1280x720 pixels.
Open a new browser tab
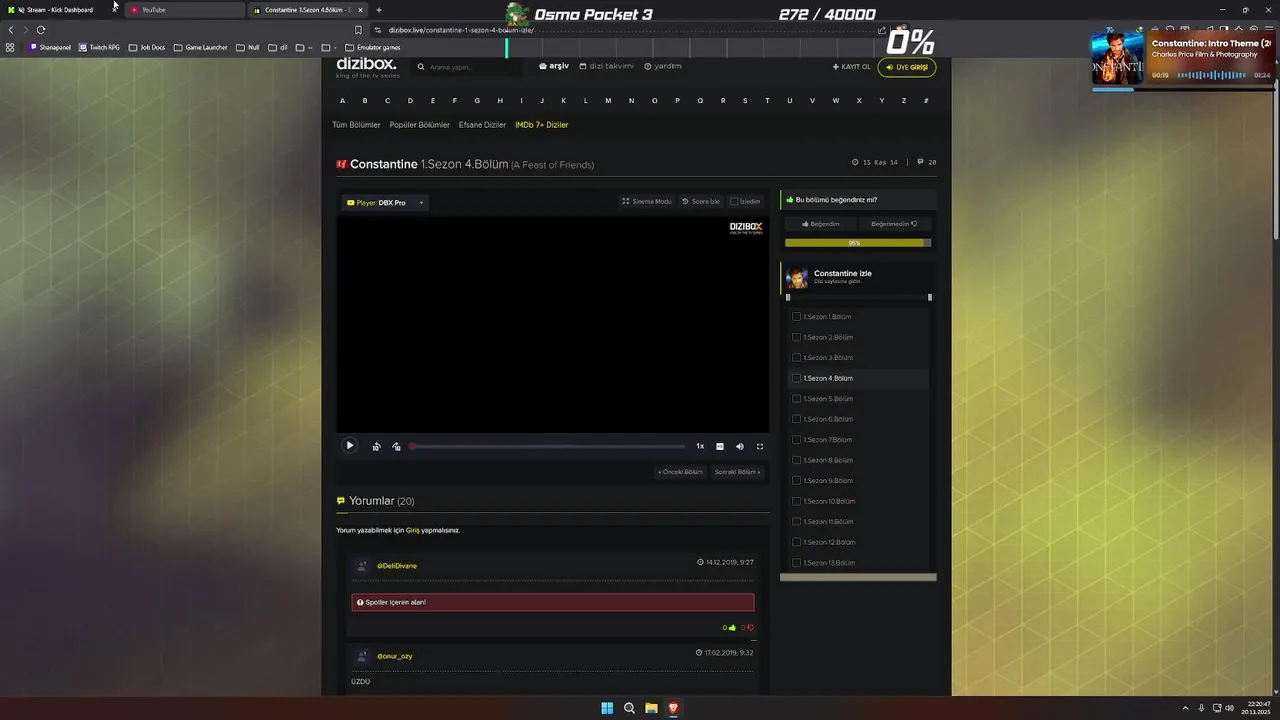pos(378,10)
